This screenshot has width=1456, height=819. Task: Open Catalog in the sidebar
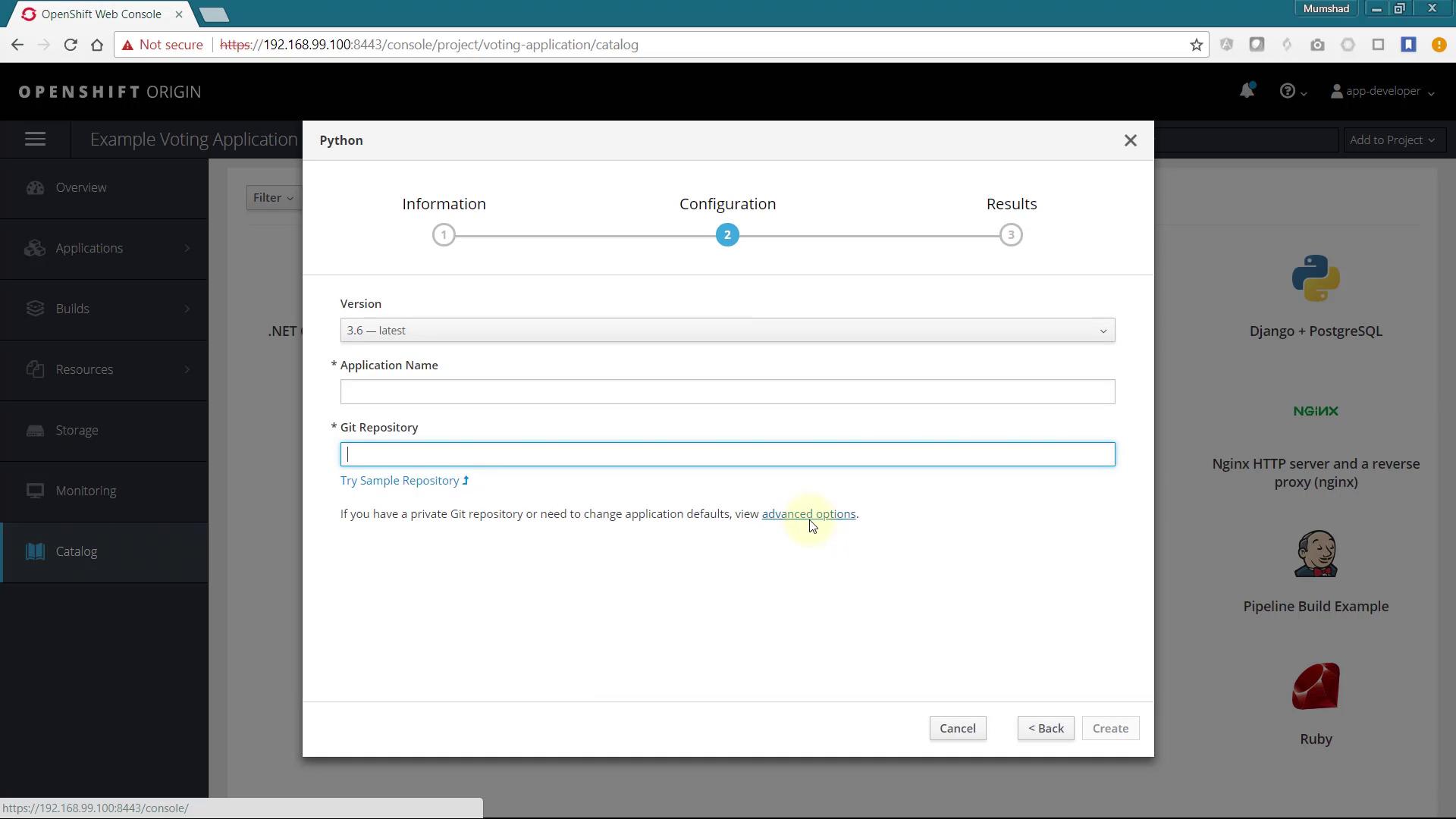pos(104,552)
